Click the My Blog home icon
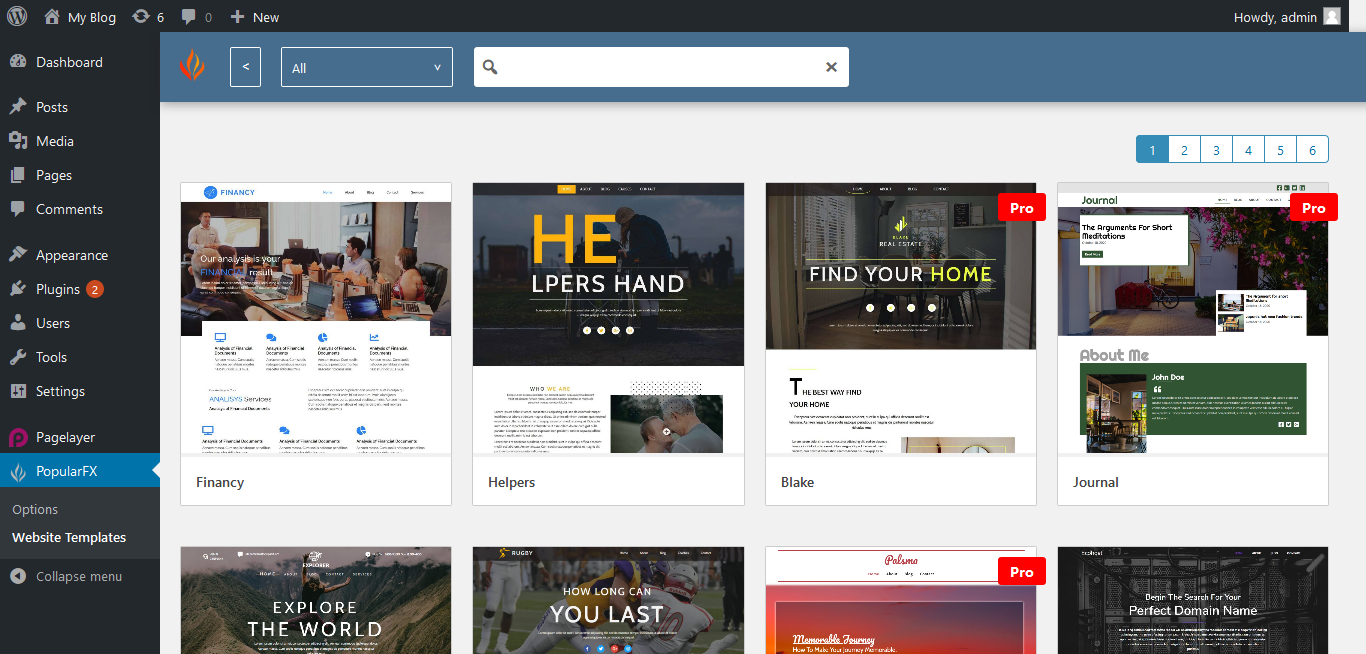 (x=52, y=16)
